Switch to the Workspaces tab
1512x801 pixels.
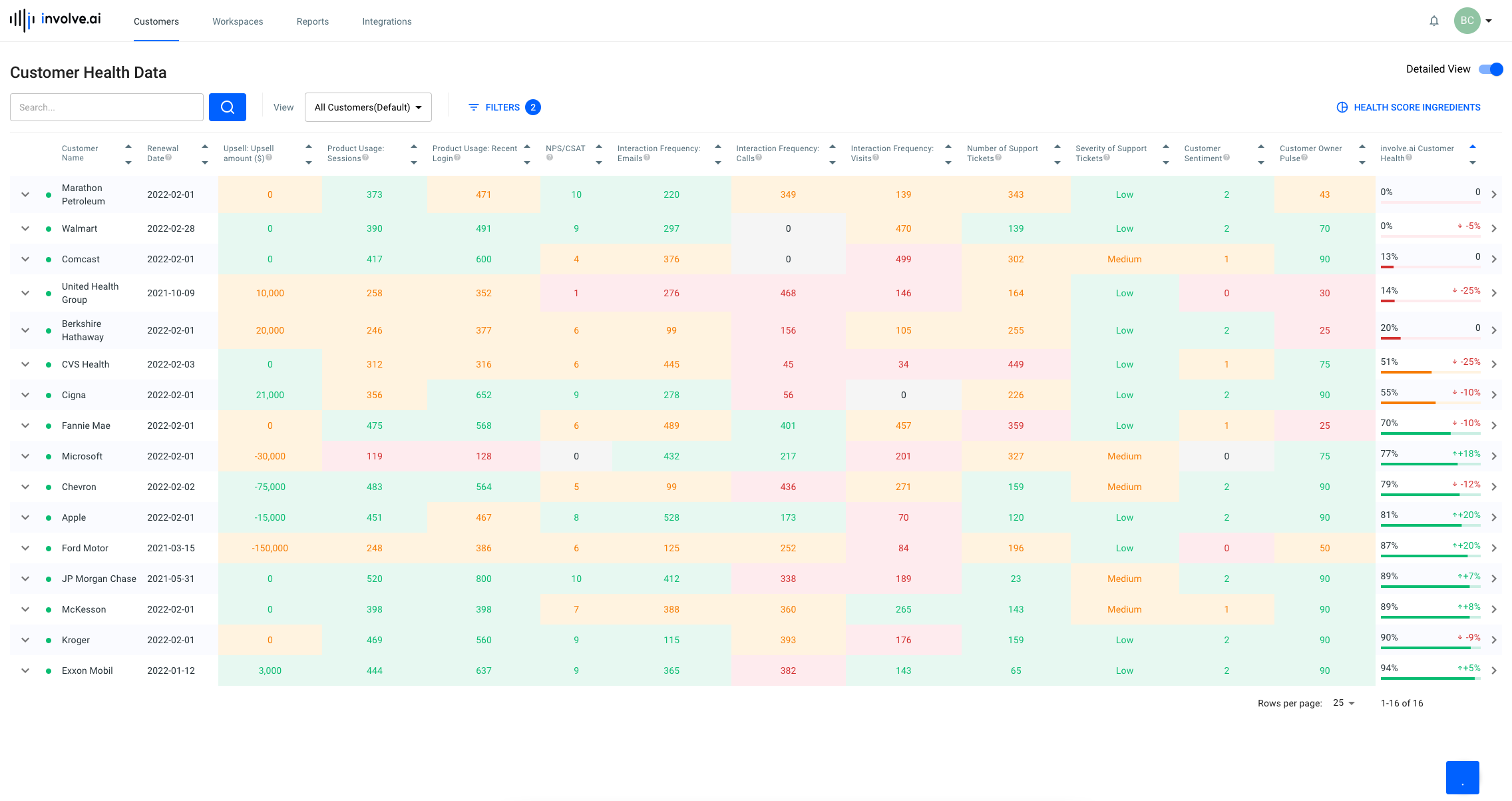(238, 21)
